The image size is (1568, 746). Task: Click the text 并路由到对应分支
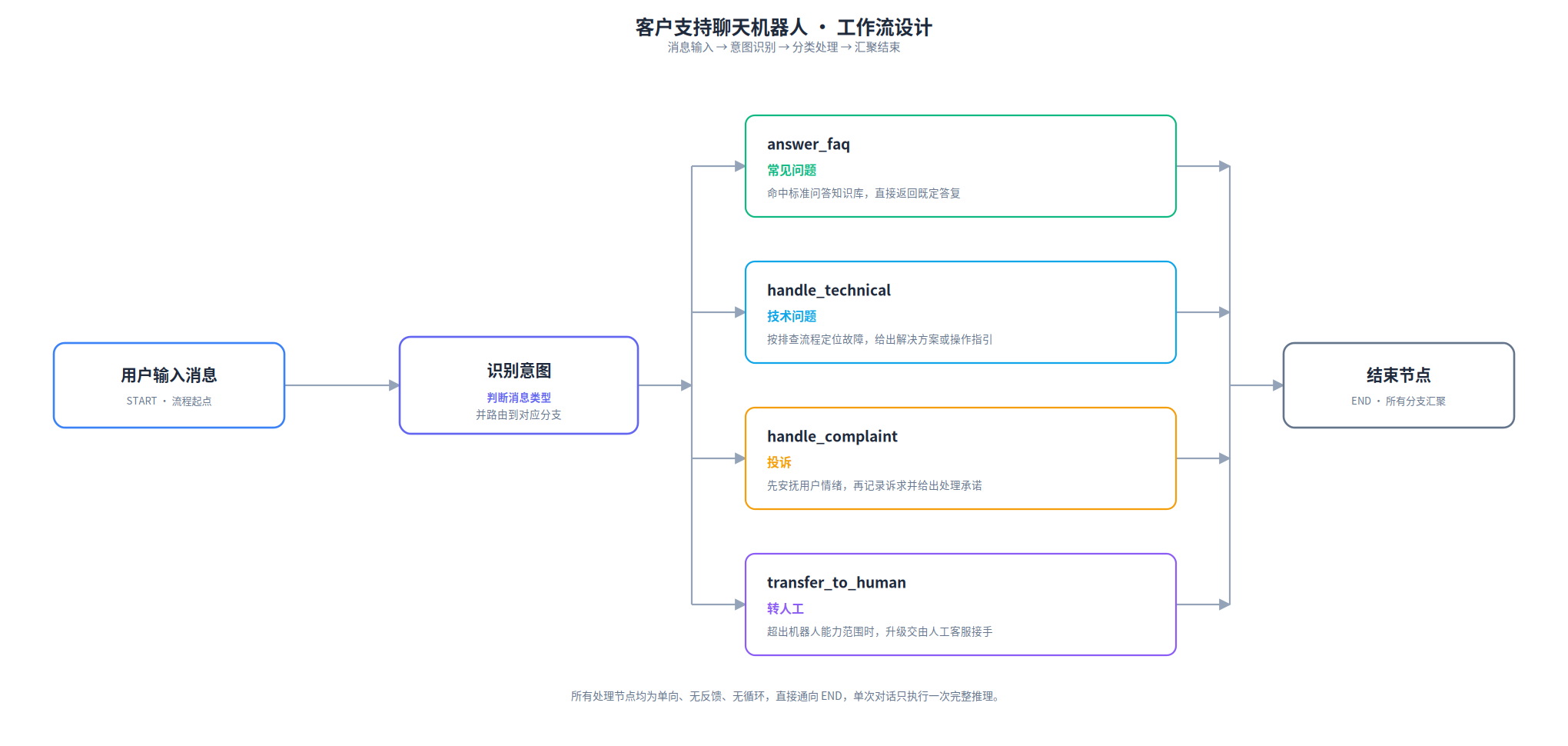519,415
